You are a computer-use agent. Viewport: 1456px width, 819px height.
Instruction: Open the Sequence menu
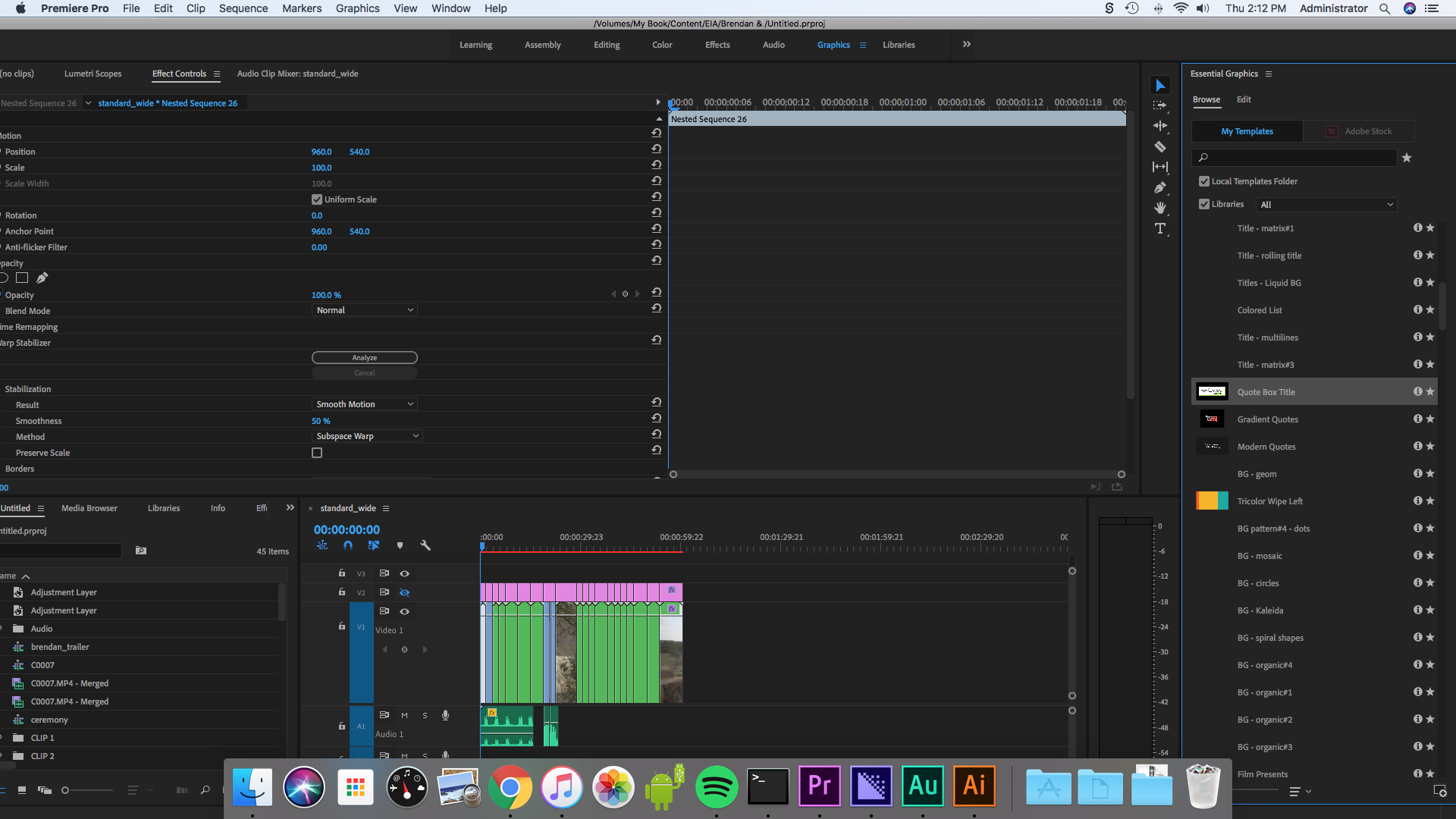(243, 8)
